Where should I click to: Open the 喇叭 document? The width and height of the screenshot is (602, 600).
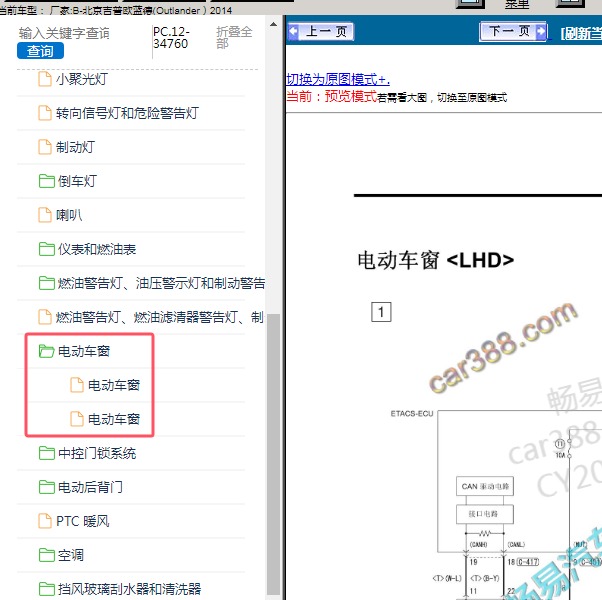click(x=69, y=215)
